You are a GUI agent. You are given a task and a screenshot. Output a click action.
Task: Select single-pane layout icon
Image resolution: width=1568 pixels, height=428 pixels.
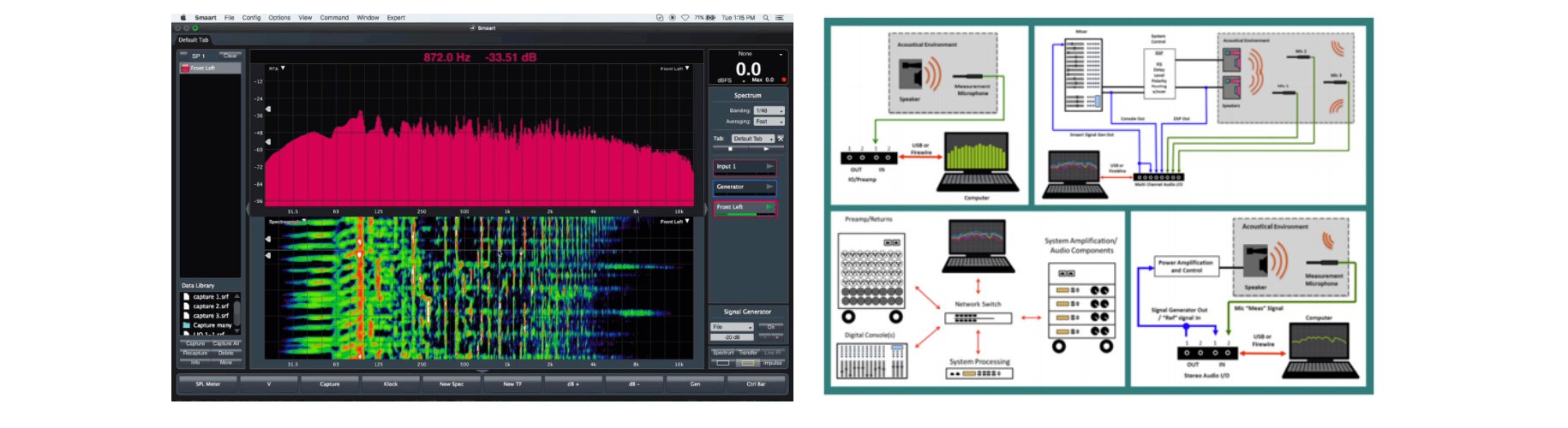(723, 363)
